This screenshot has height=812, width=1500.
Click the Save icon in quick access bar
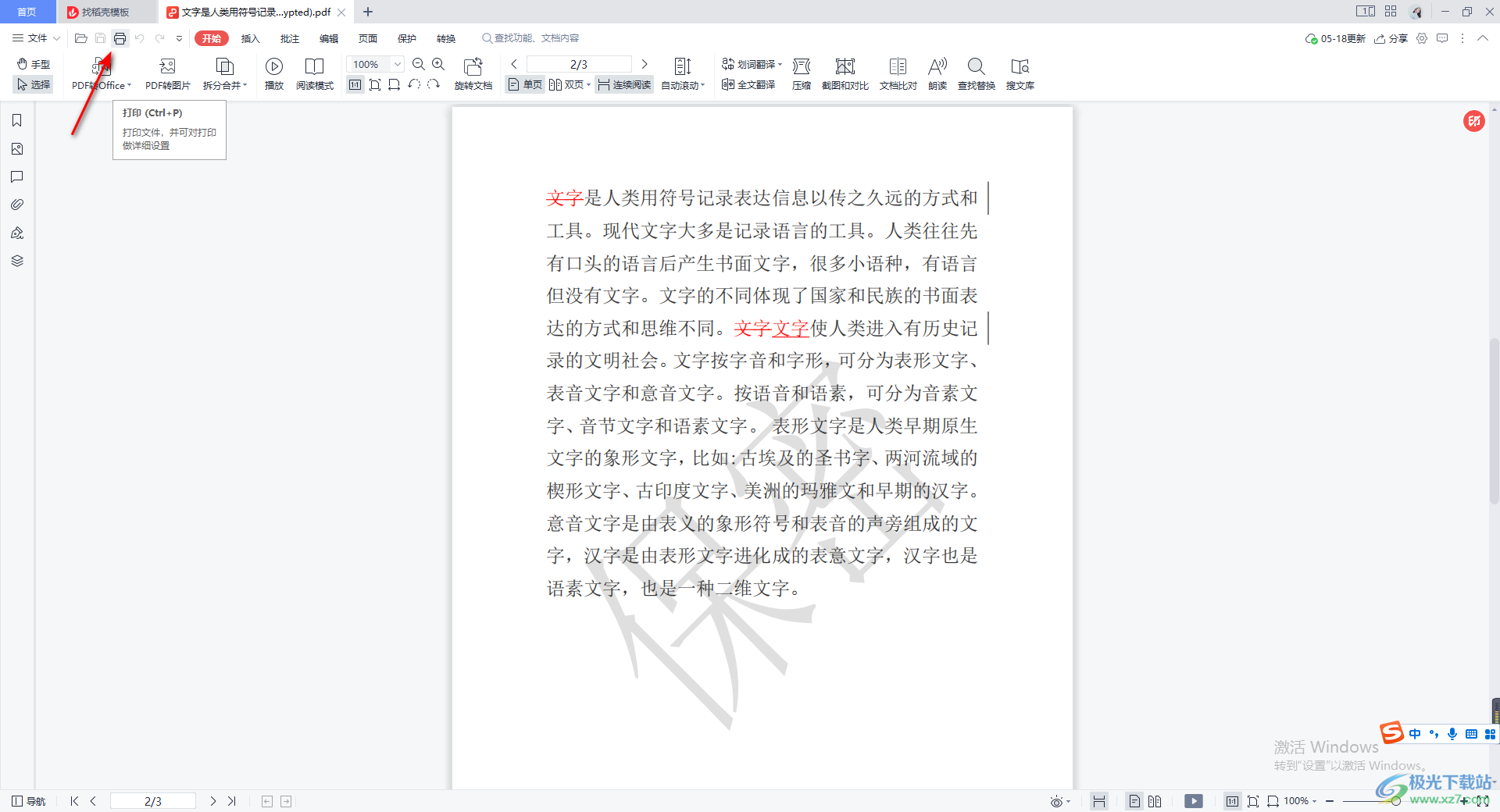100,38
